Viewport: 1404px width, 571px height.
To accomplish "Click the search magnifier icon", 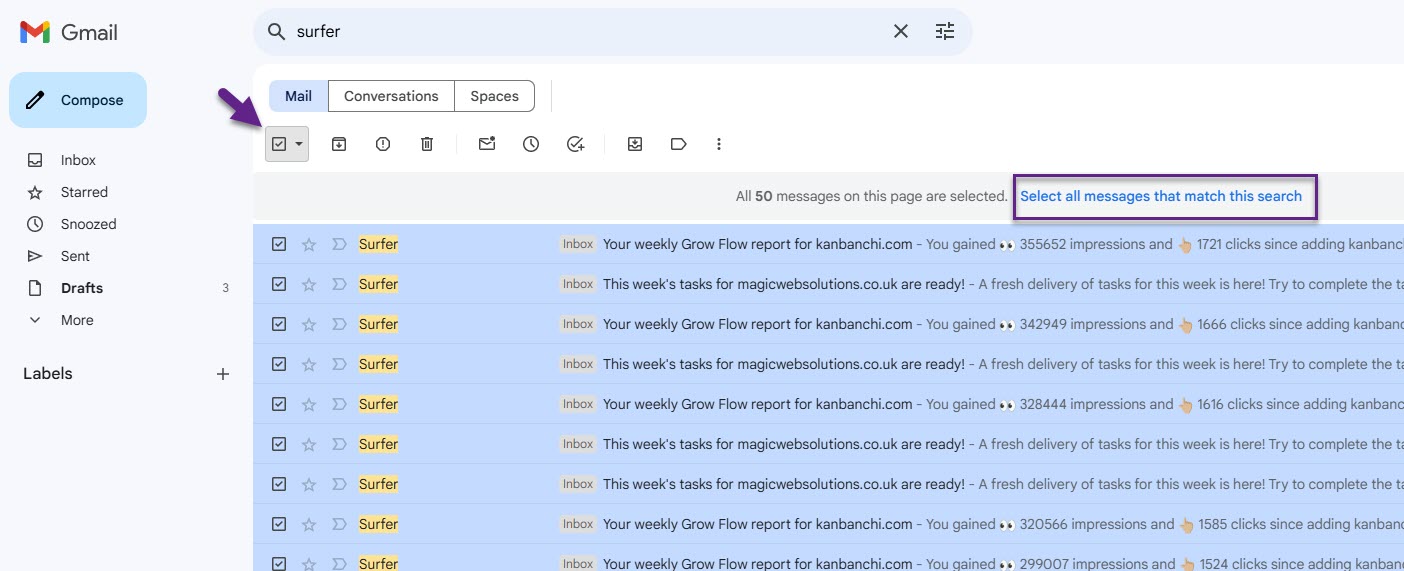I will point(276,32).
